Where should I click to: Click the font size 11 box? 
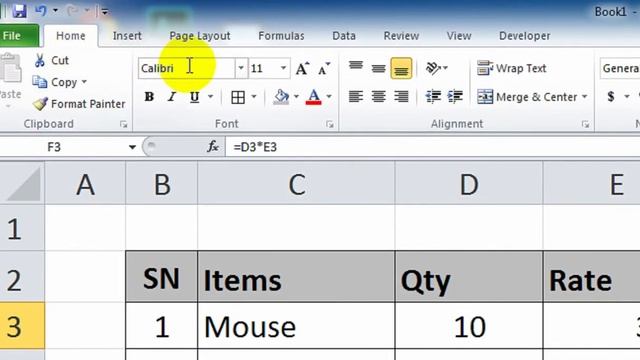point(263,68)
